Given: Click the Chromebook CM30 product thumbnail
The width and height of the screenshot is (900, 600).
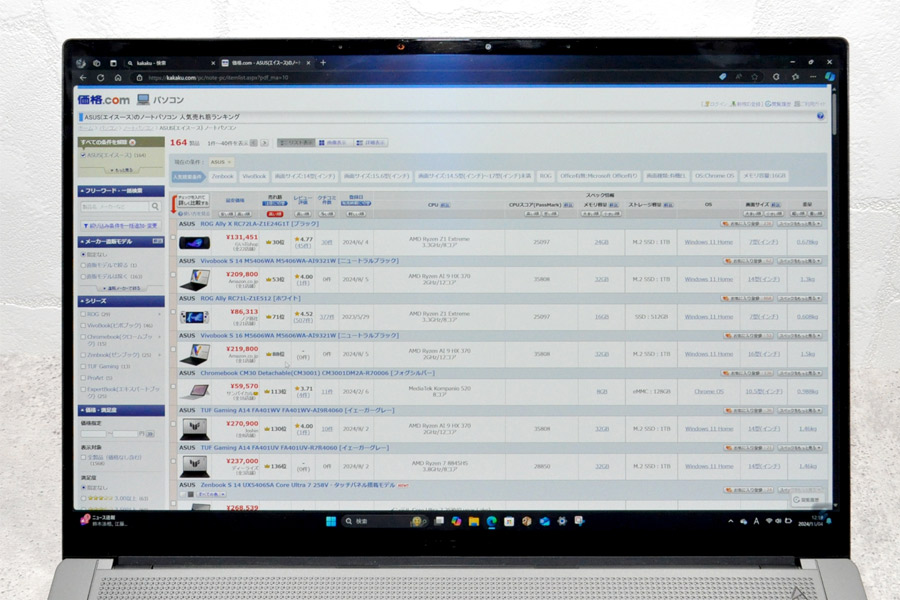Looking at the screenshot, I should pos(195,392).
